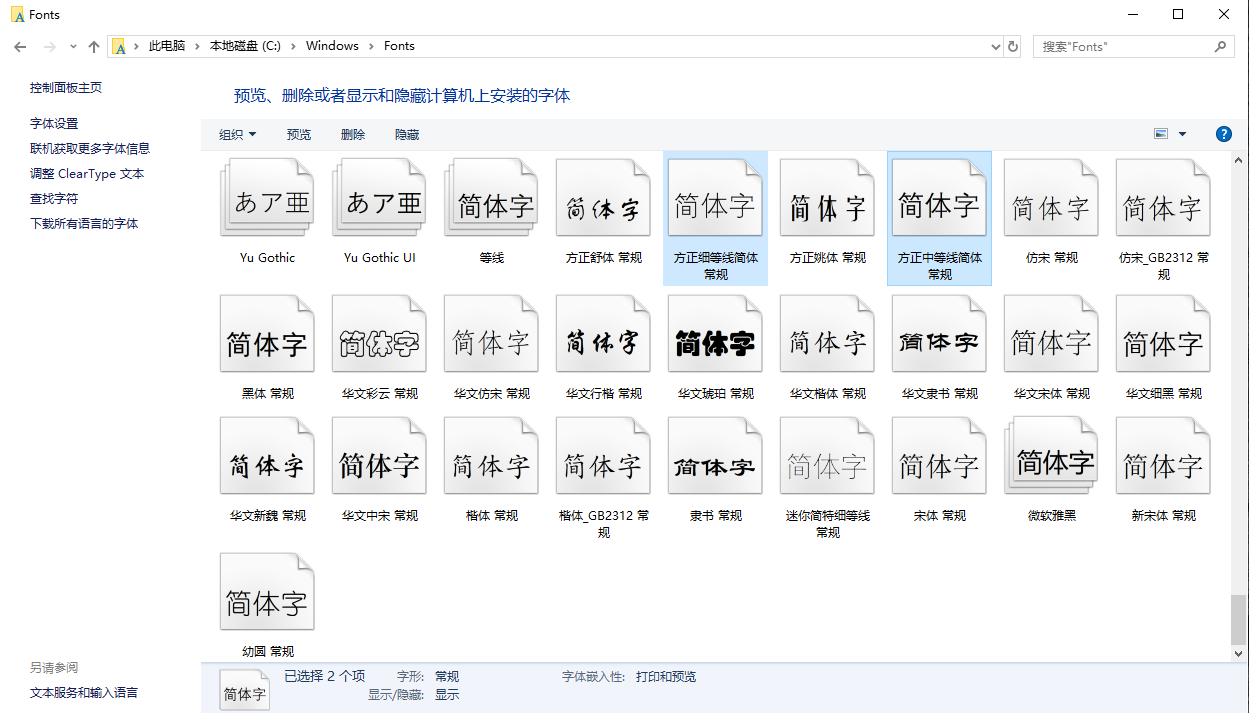Pick the 隶书 常规 font icon
1249x713 pixels.
point(715,456)
